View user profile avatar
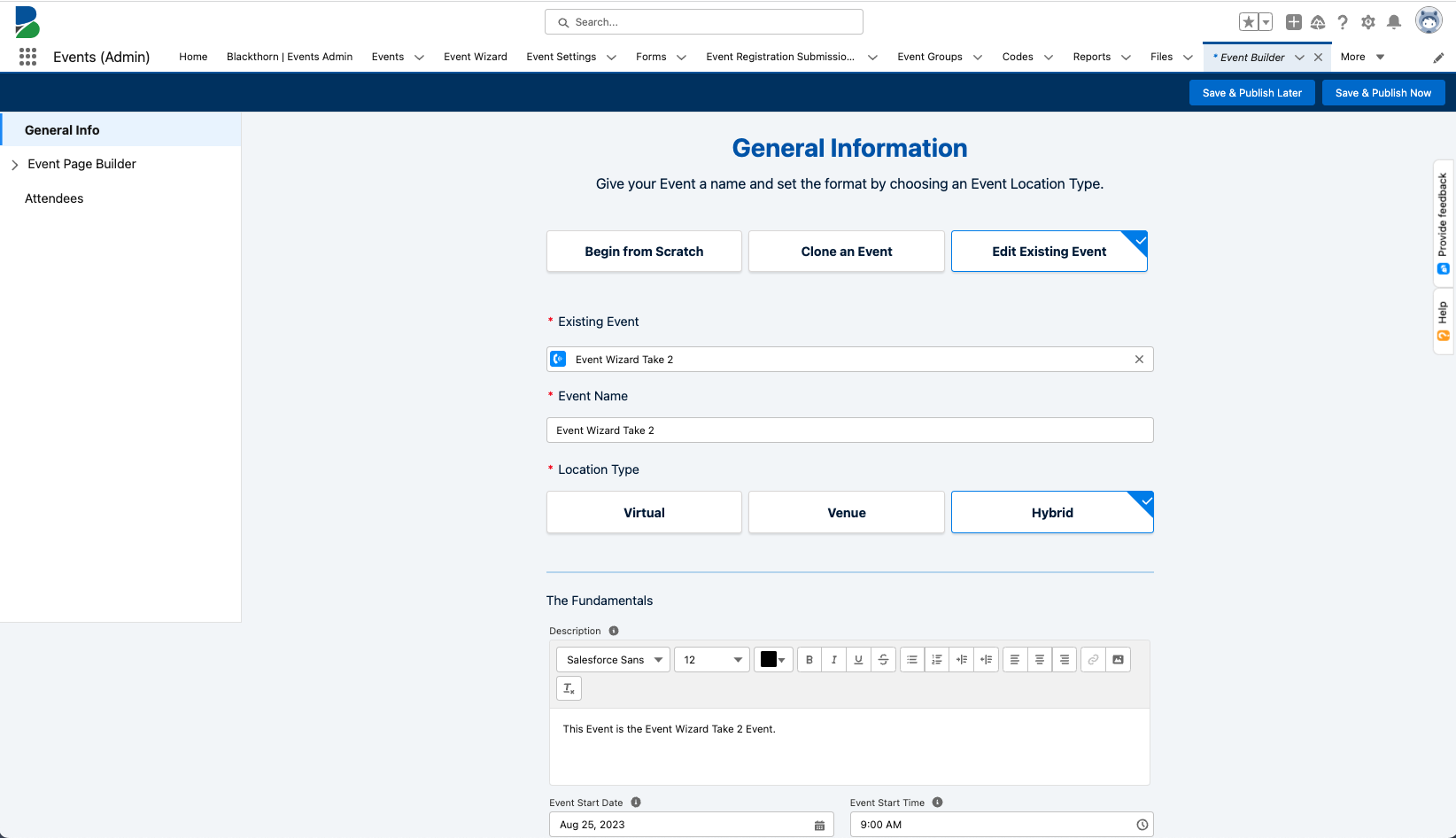 [x=1429, y=20]
